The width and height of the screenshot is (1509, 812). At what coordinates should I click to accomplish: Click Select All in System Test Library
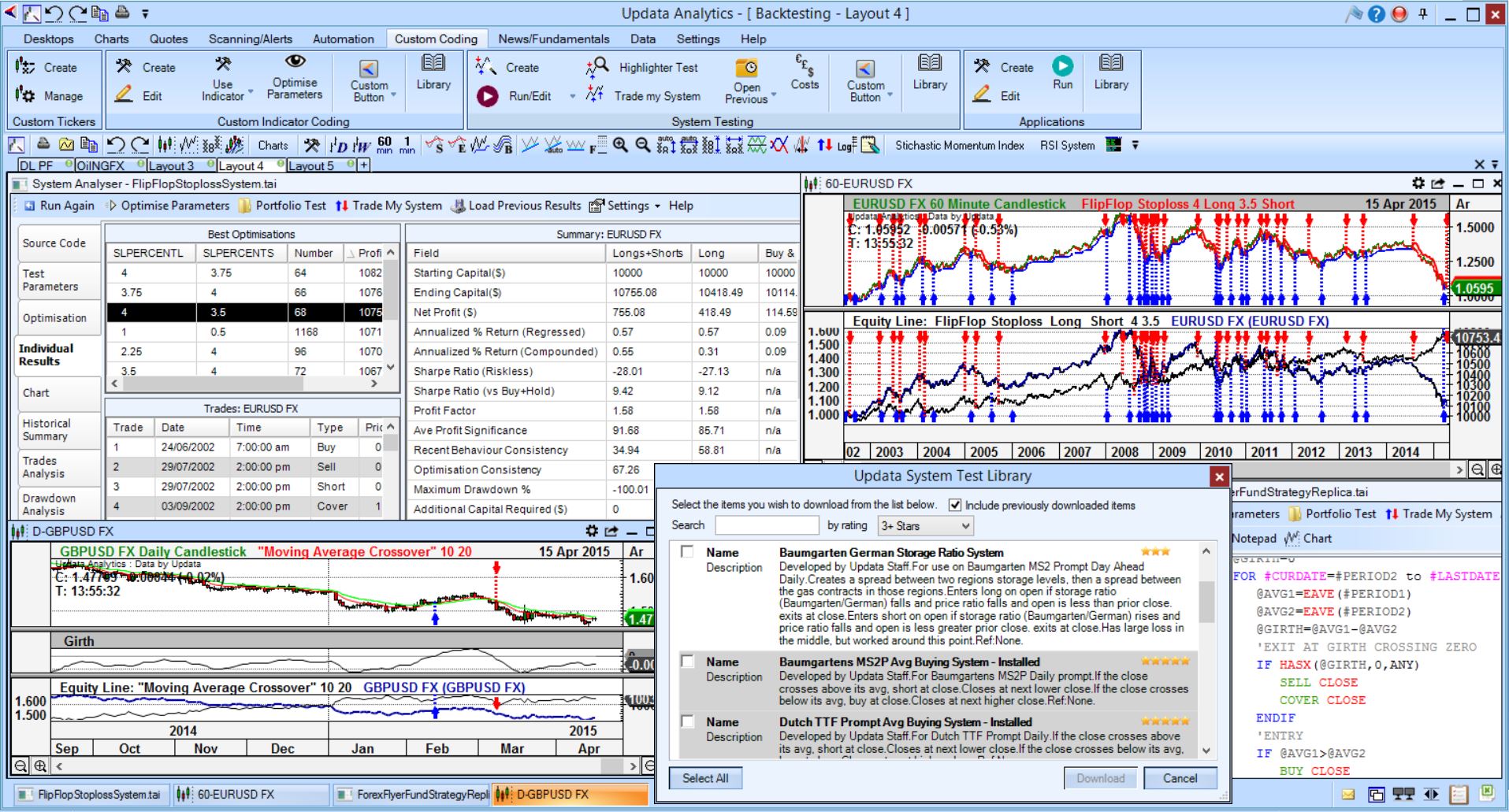[705, 778]
